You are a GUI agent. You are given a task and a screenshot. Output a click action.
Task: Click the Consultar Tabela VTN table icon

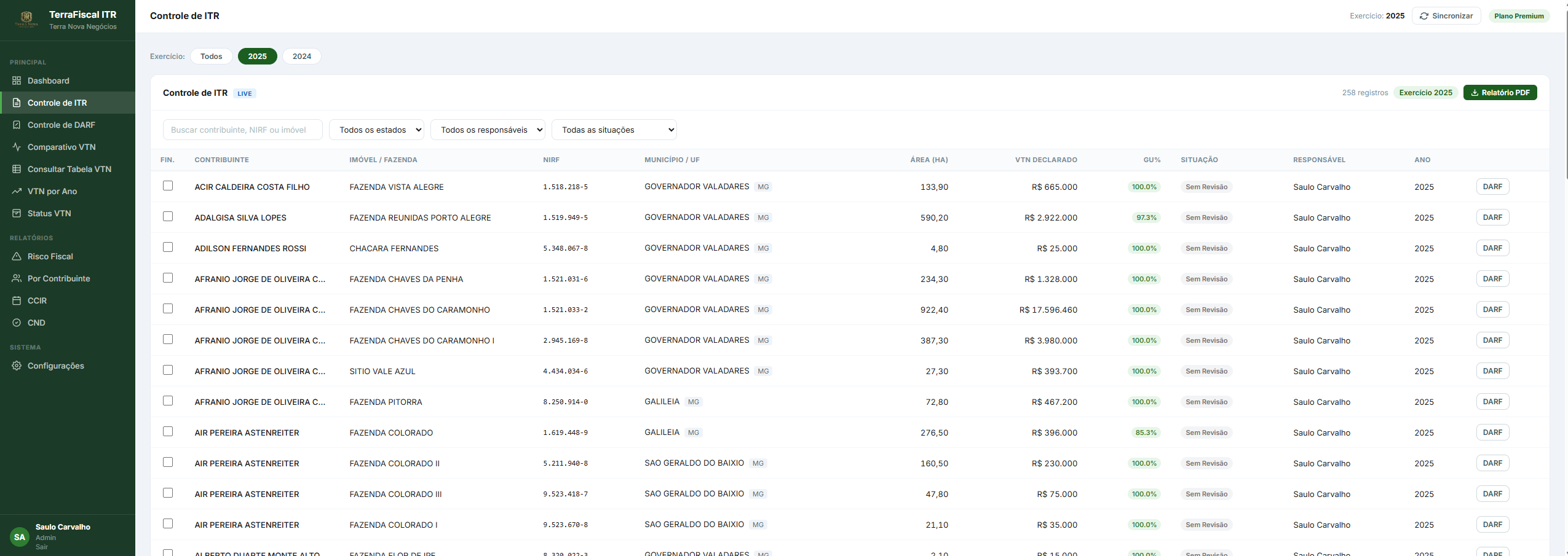tap(17, 169)
